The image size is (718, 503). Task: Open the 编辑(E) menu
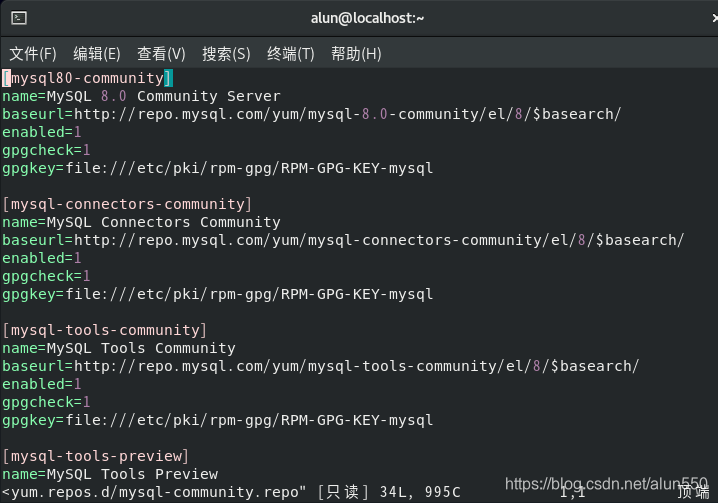tap(97, 54)
